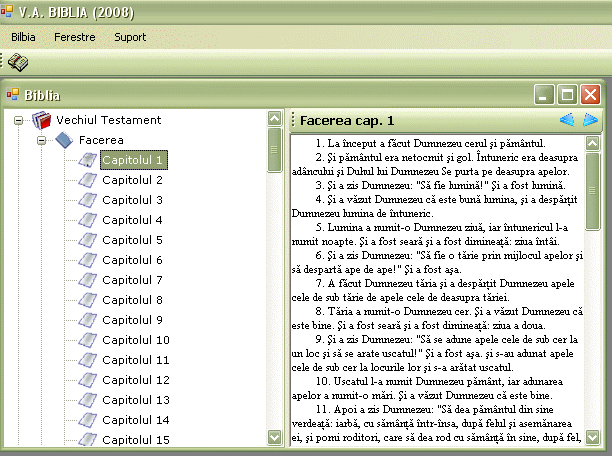612x456 pixels.
Task: Click the page icon beside Capitolul 5
Action: click(x=87, y=240)
